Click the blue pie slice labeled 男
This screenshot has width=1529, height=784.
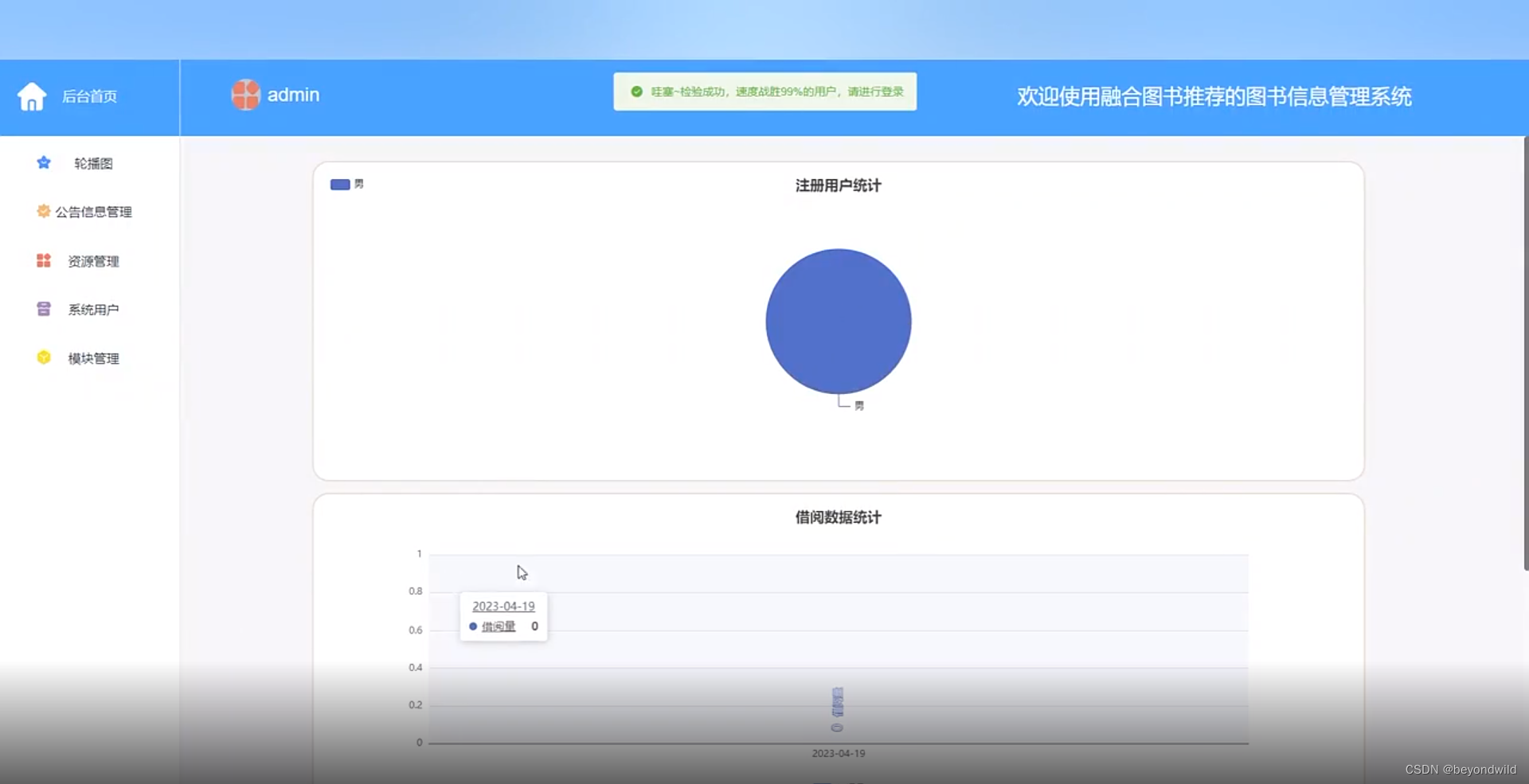tap(839, 322)
